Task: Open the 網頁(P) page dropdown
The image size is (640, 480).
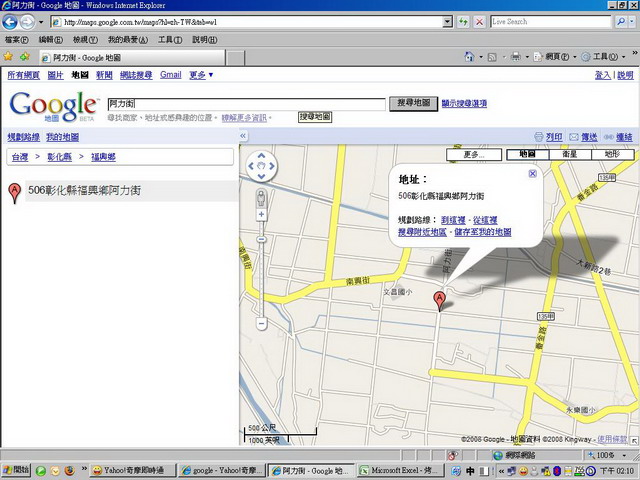Action: pyautogui.click(x=554, y=57)
